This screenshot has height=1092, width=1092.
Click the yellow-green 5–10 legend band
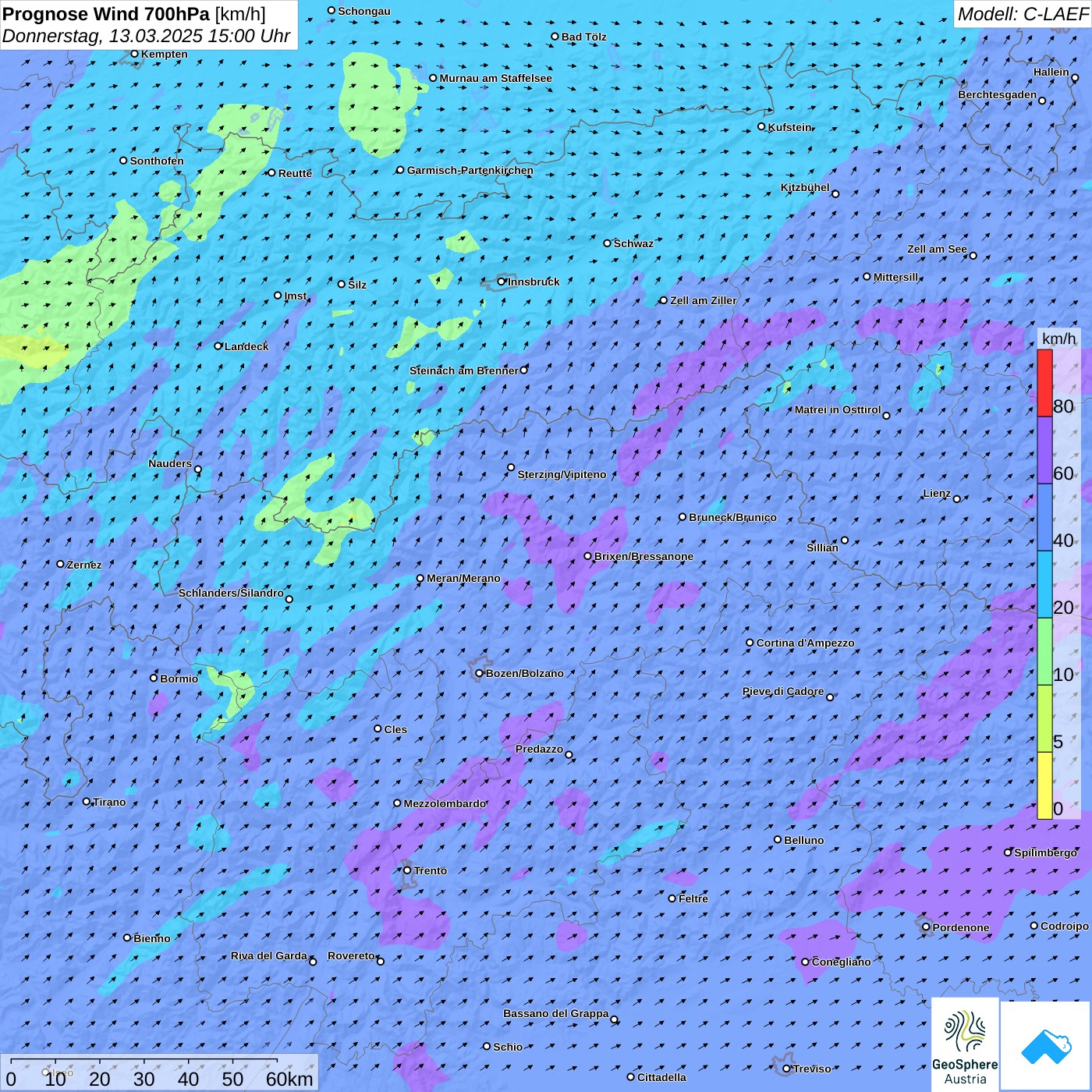tap(1044, 718)
